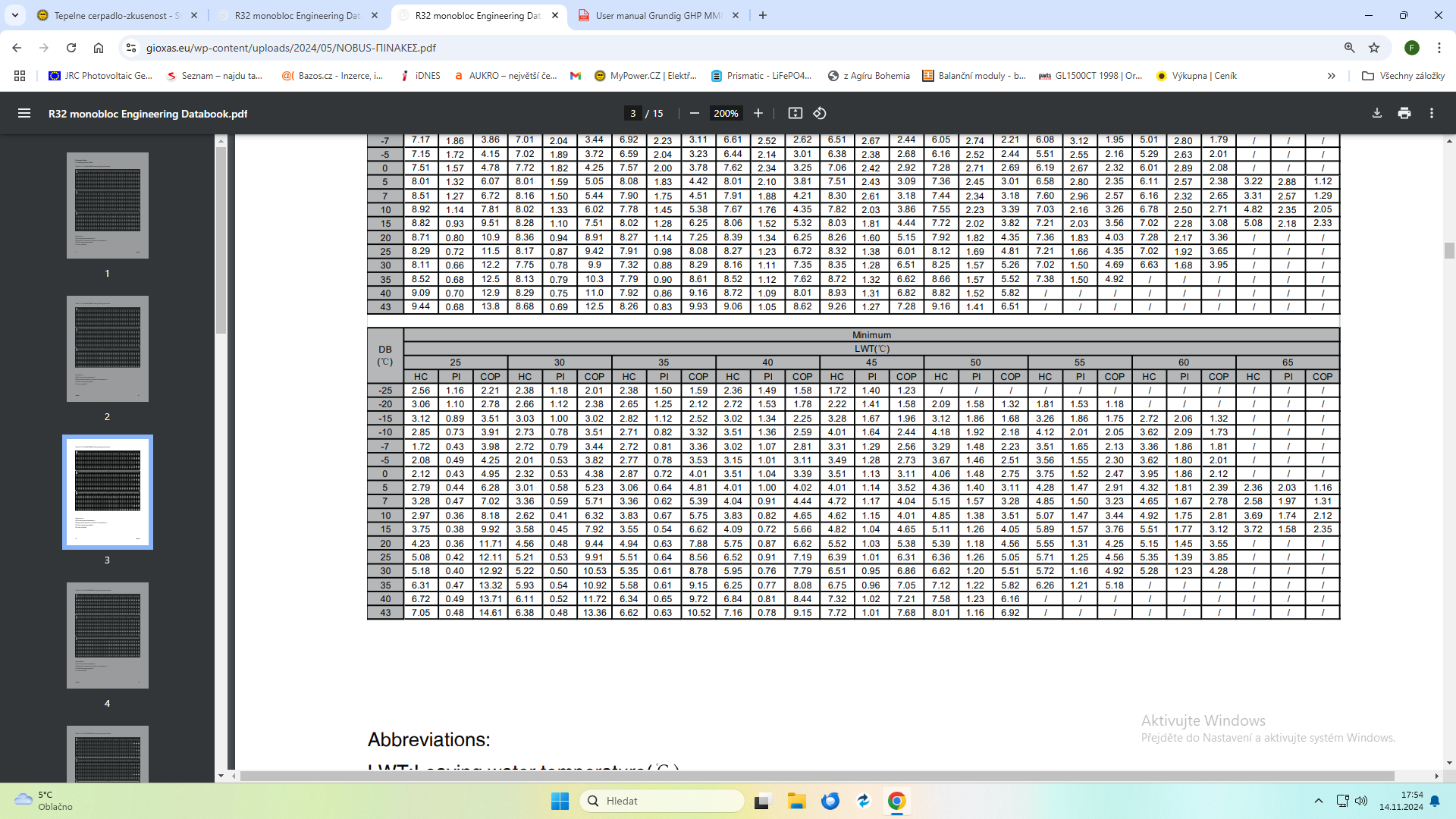Open the MyPower.CZ bookmark

click(645, 76)
